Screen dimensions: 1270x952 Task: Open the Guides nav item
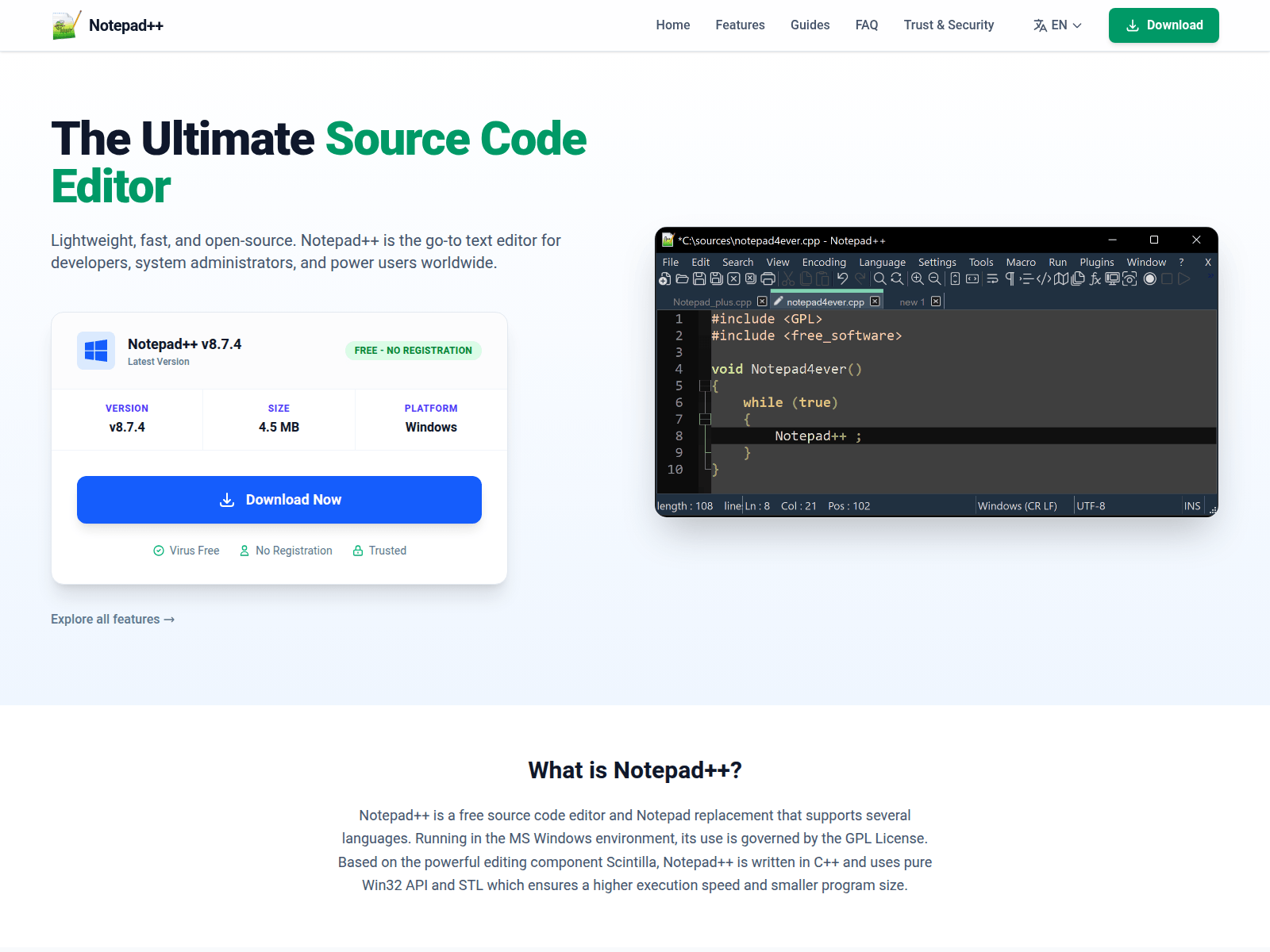810,25
